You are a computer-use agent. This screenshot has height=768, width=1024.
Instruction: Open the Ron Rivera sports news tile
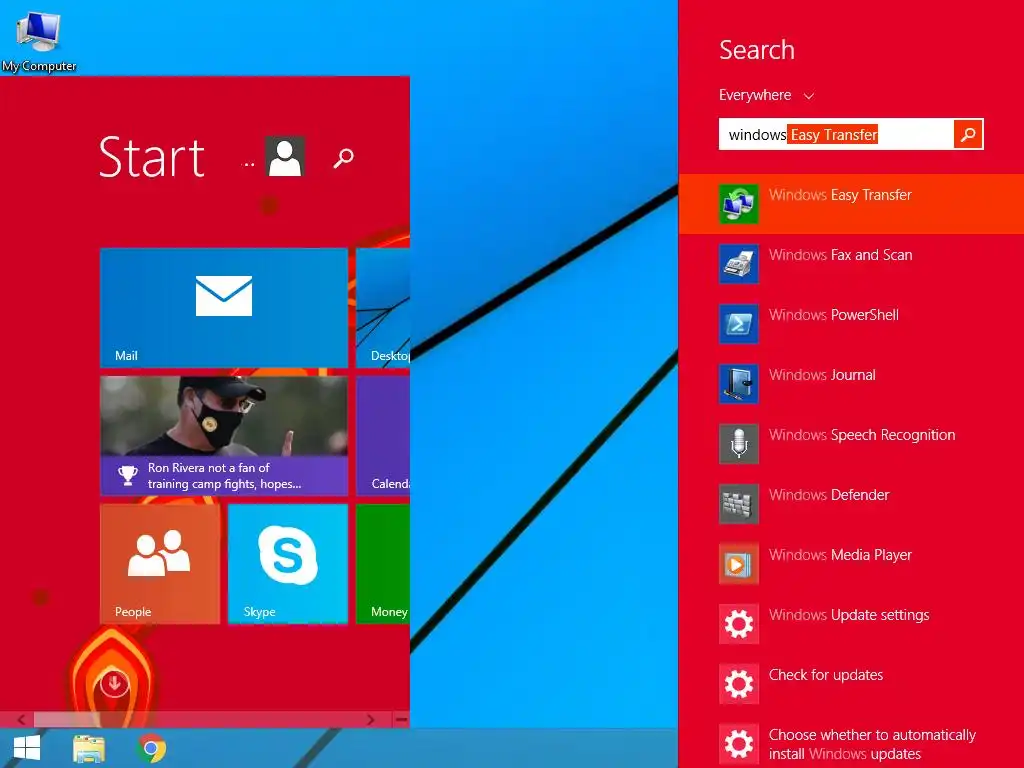pyautogui.click(x=224, y=436)
